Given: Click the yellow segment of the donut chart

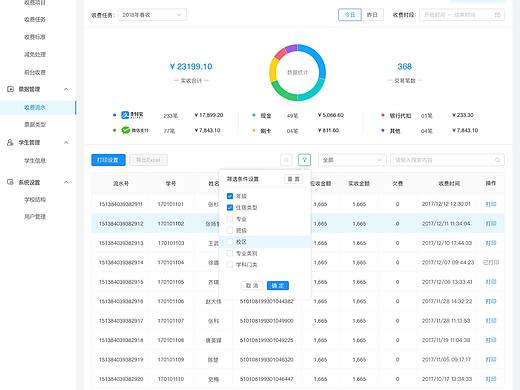Looking at the screenshot, I should (x=273, y=69).
